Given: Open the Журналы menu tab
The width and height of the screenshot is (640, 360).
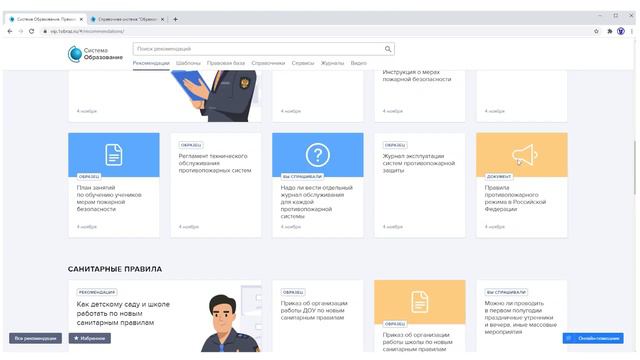Looking at the screenshot, I should coord(332,63).
